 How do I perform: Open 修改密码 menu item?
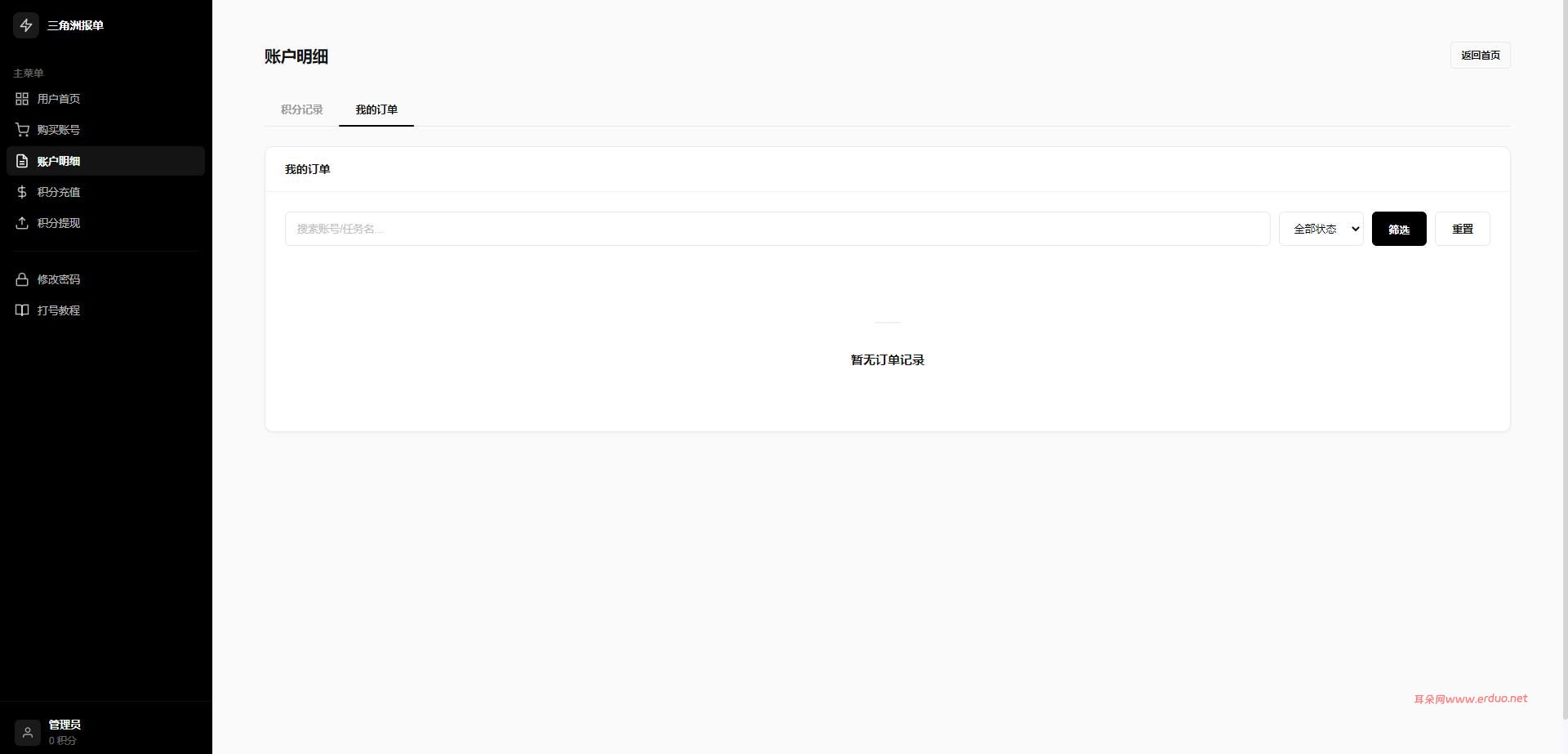[105, 279]
